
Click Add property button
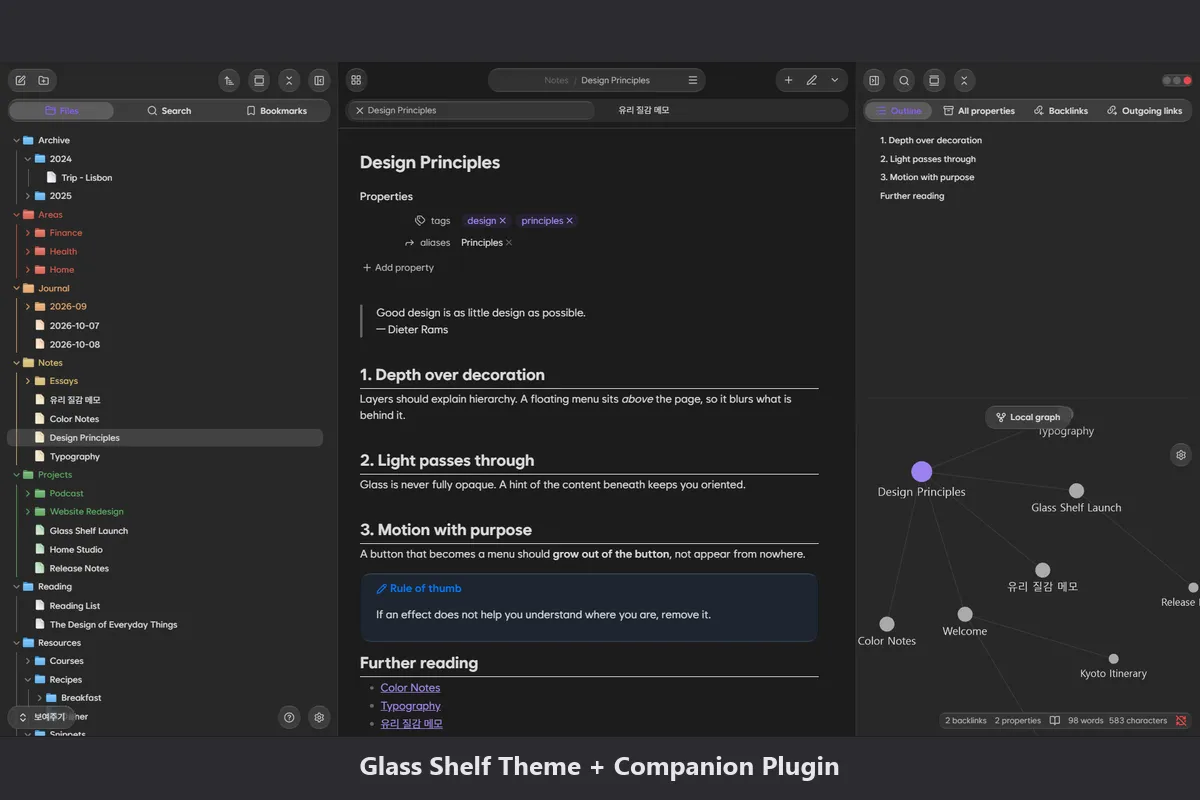click(398, 268)
